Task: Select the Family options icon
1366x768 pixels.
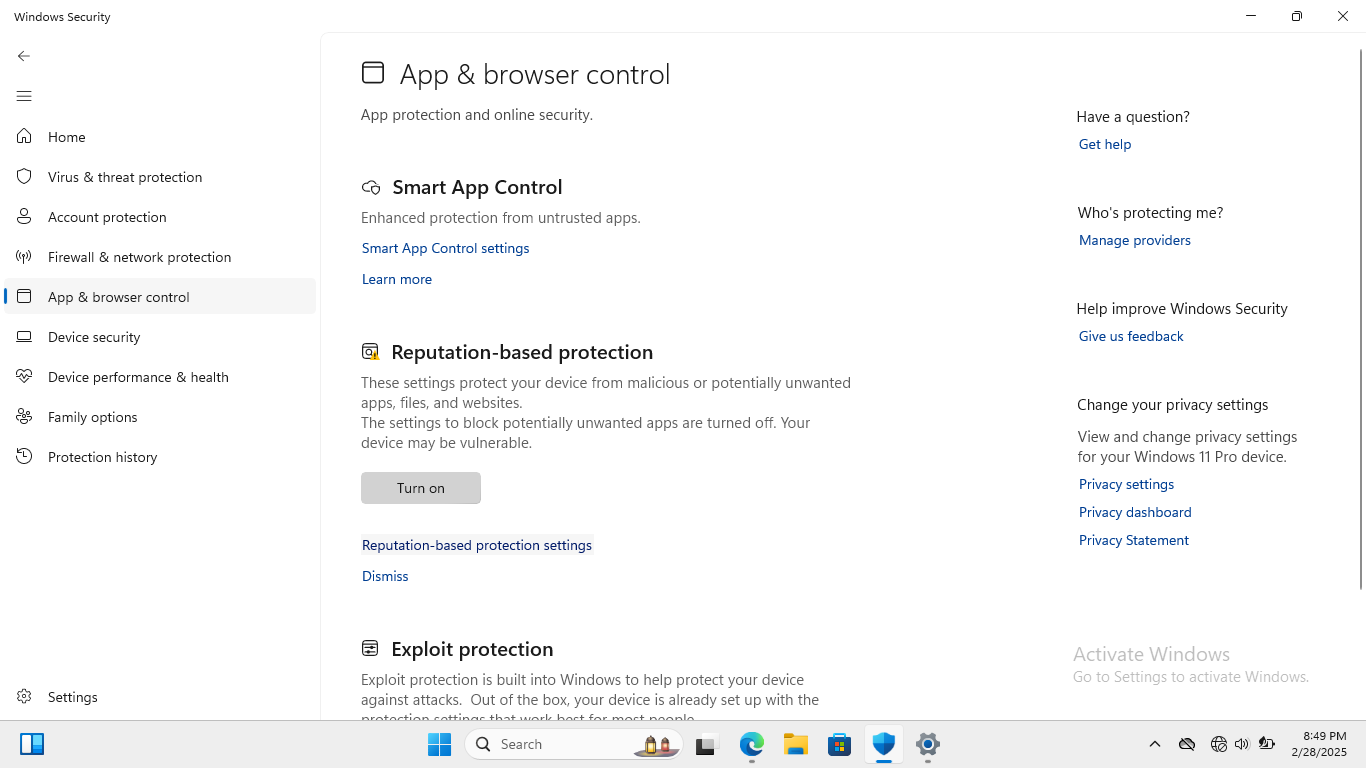Action: (x=24, y=417)
